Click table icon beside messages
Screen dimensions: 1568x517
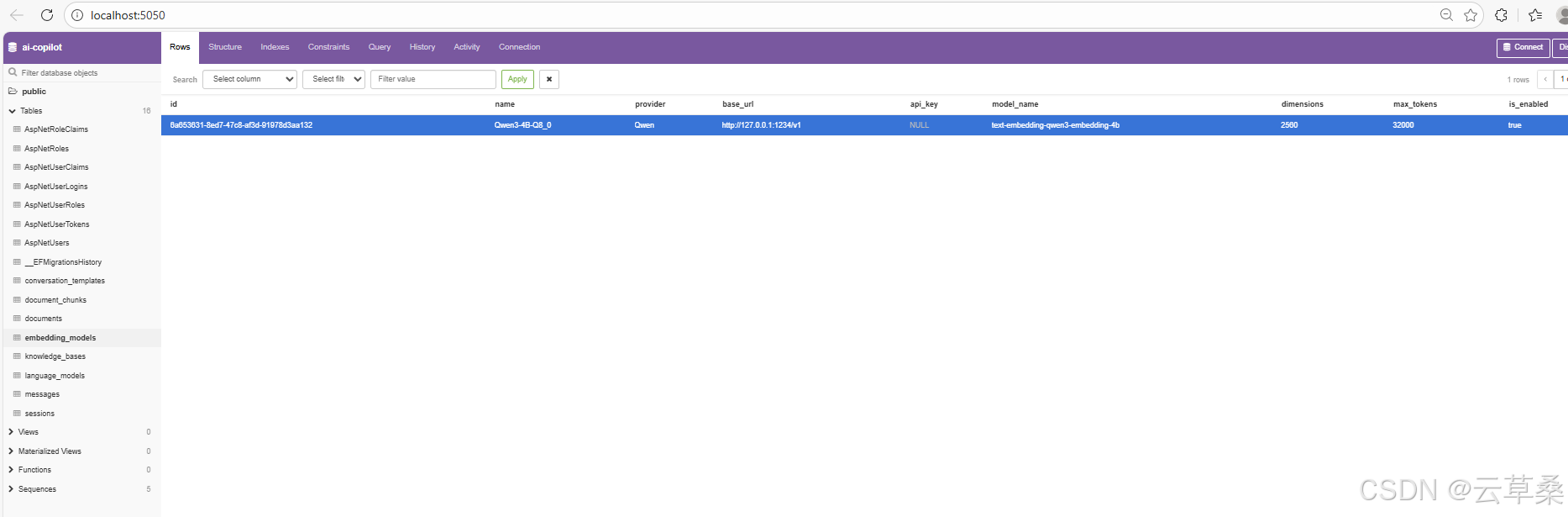point(17,393)
